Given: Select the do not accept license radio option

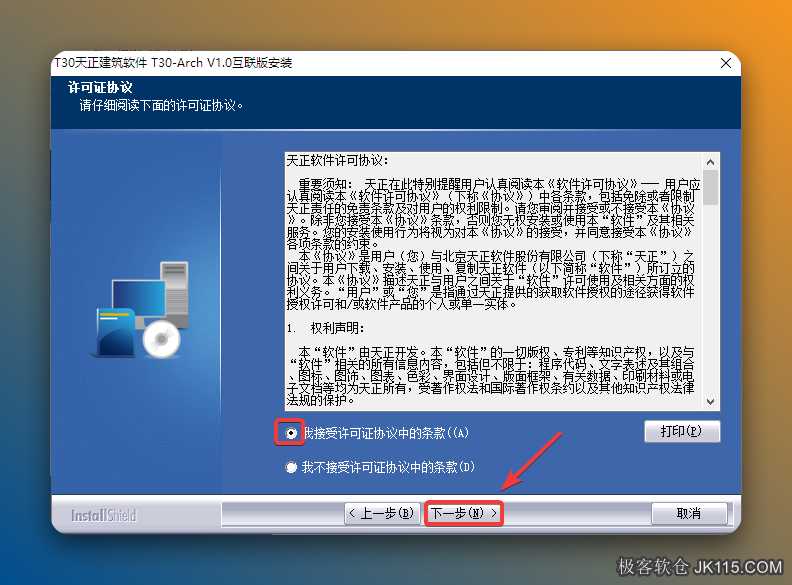Looking at the screenshot, I should click(291, 467).
